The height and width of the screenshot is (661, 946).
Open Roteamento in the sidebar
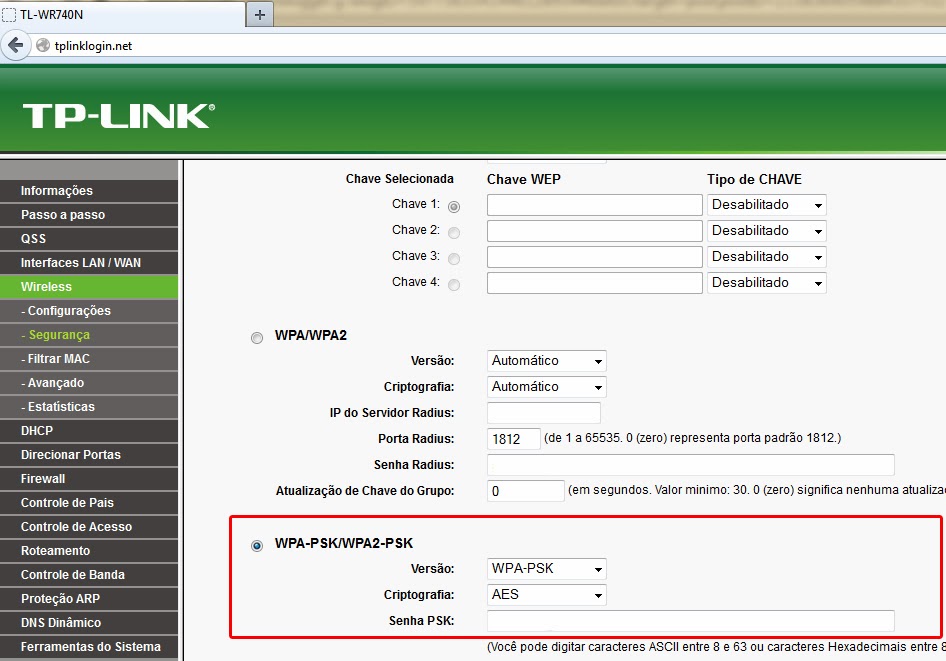coord(89,551)
